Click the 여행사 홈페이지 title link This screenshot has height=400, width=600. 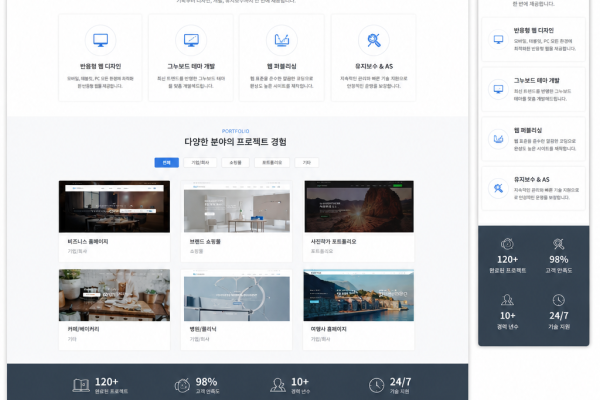click(x=328, y=329)
